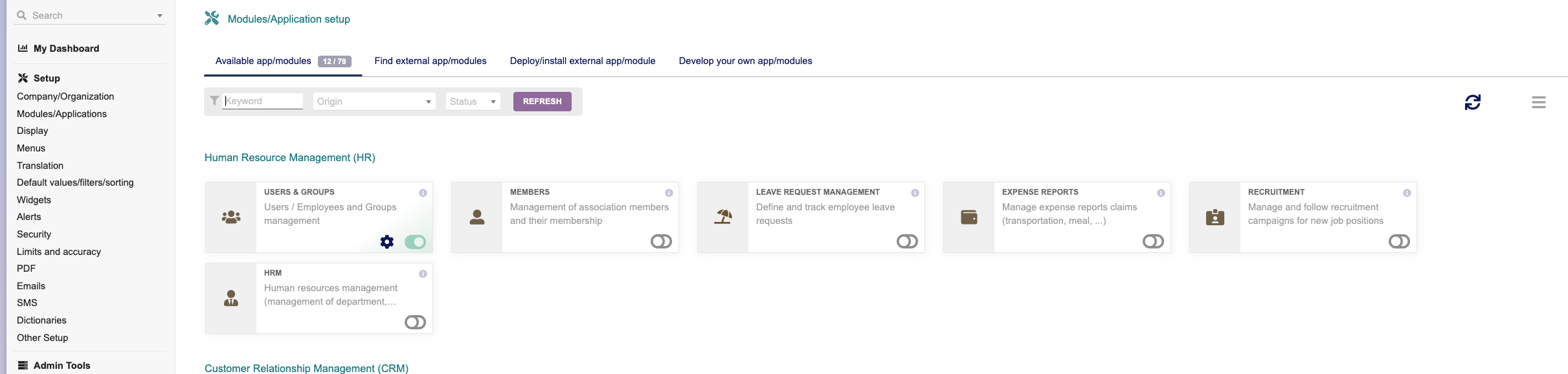Enable the Members module toggle

661,242
